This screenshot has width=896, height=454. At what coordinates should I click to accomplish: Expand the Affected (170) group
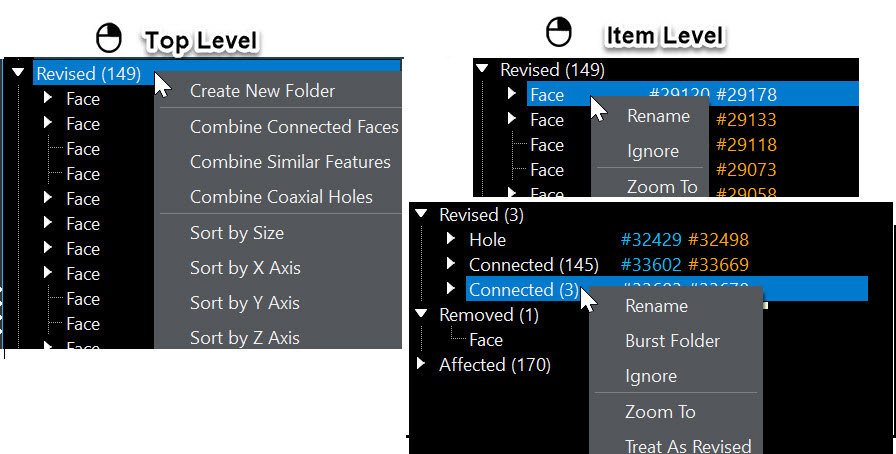(x=421, y=365)
